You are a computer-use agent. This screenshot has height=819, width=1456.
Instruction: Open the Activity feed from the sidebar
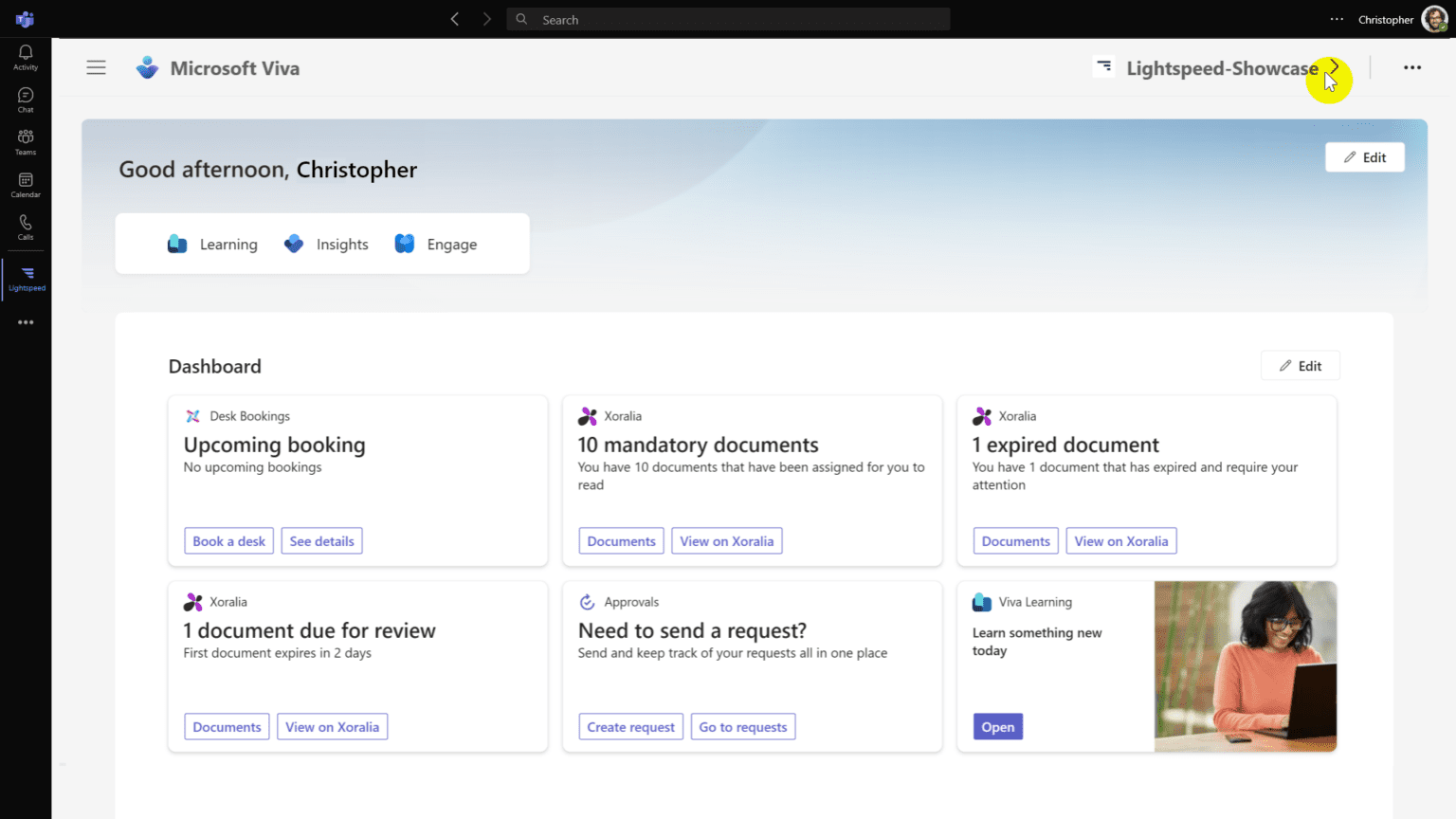(25, 57)
